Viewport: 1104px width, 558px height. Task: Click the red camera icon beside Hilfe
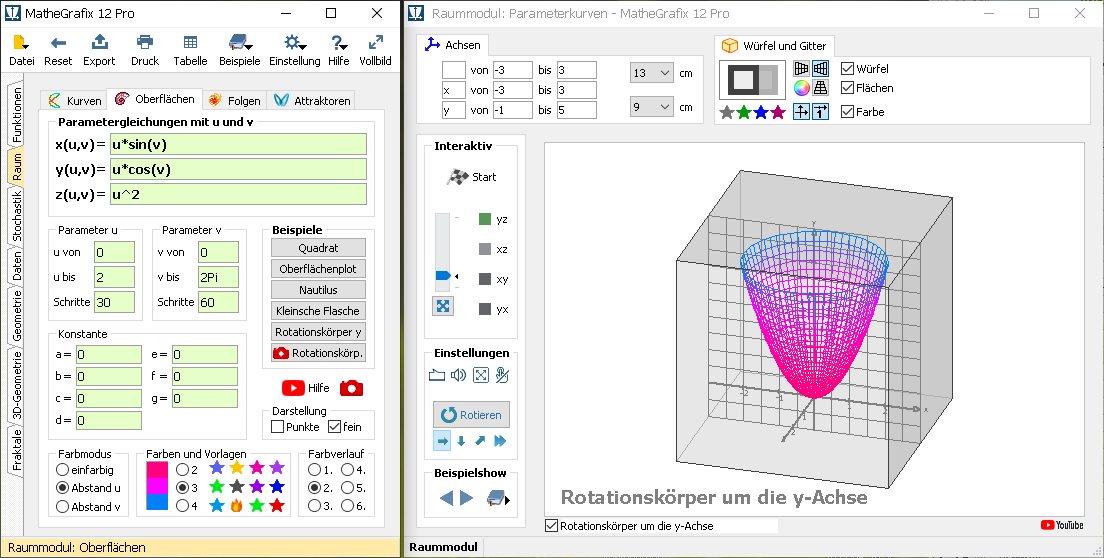click(x=351, y=388)
